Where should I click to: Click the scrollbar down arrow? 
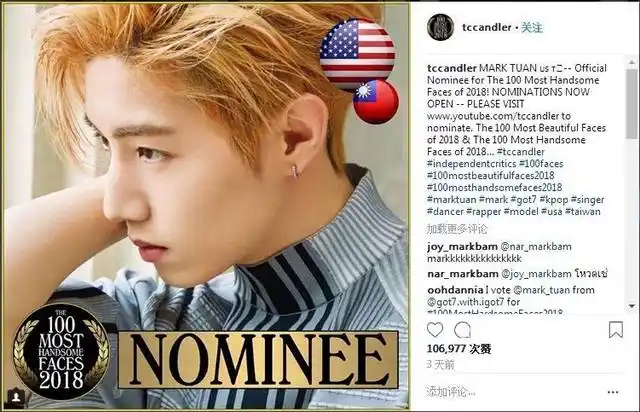click(x=632, y=306)
